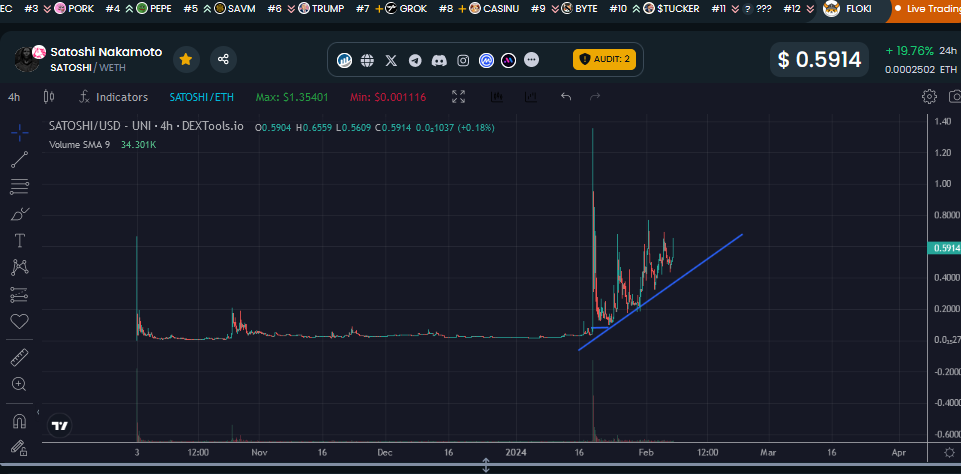961x474 pixels.
Task: Open the XABCD patterns tool
Action: (20, 267)
